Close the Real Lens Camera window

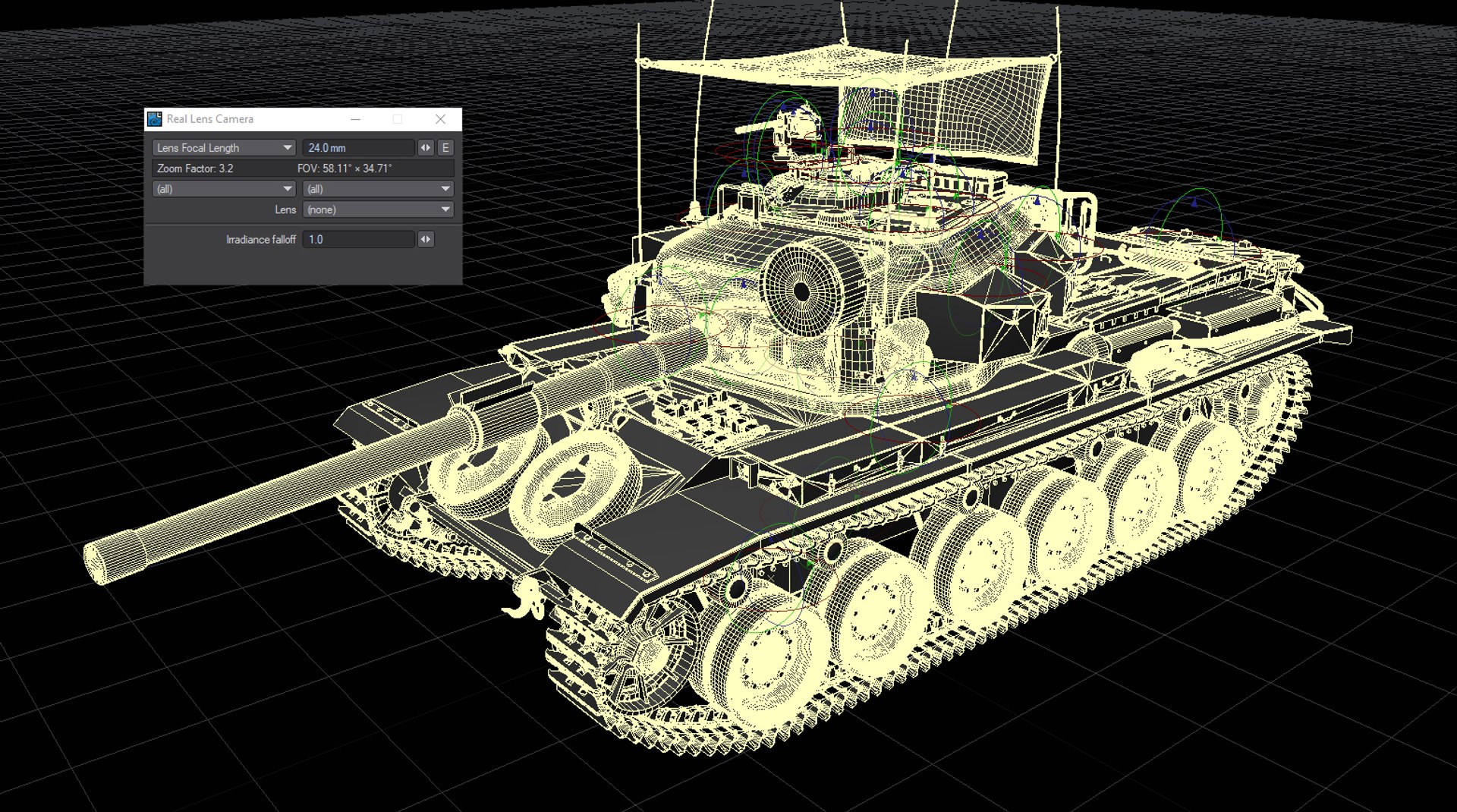pos(440,119)
